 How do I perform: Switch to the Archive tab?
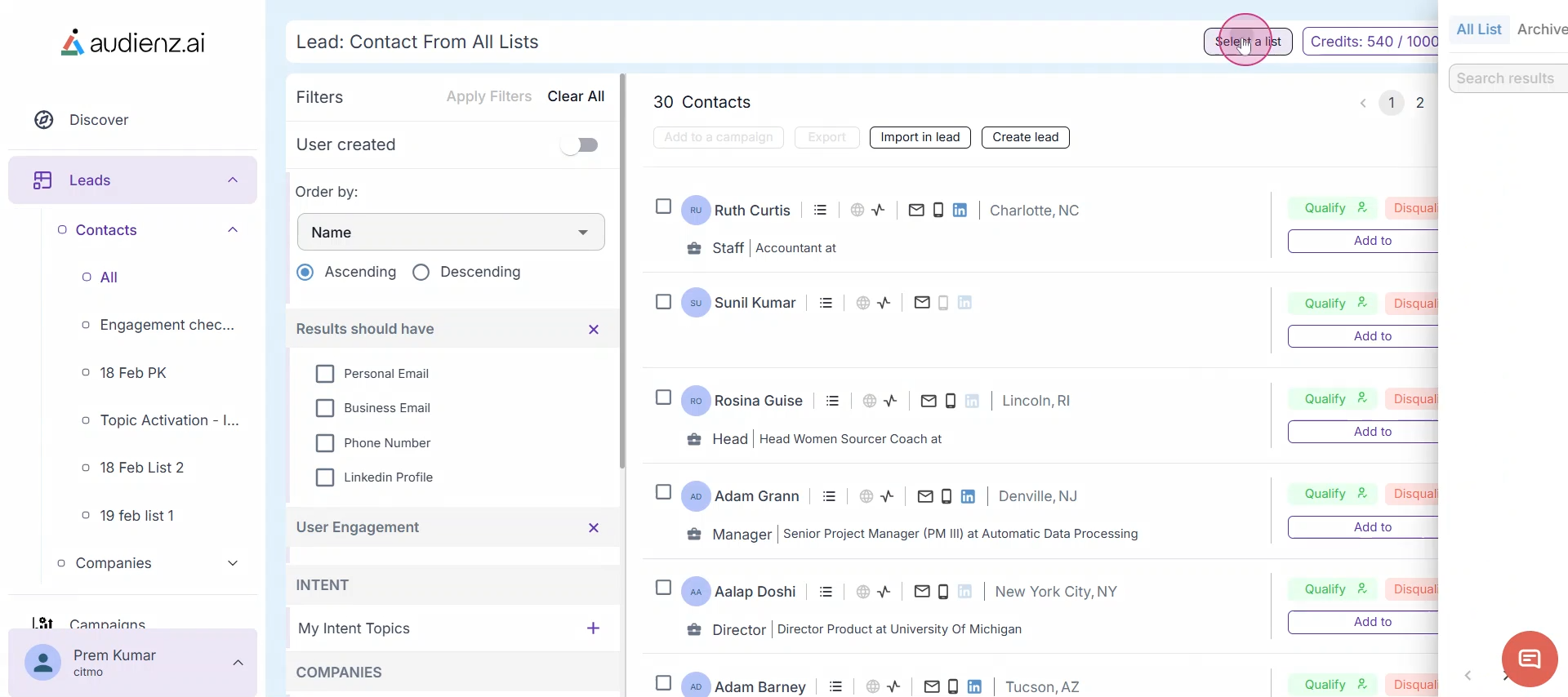tap(1541, 29)
